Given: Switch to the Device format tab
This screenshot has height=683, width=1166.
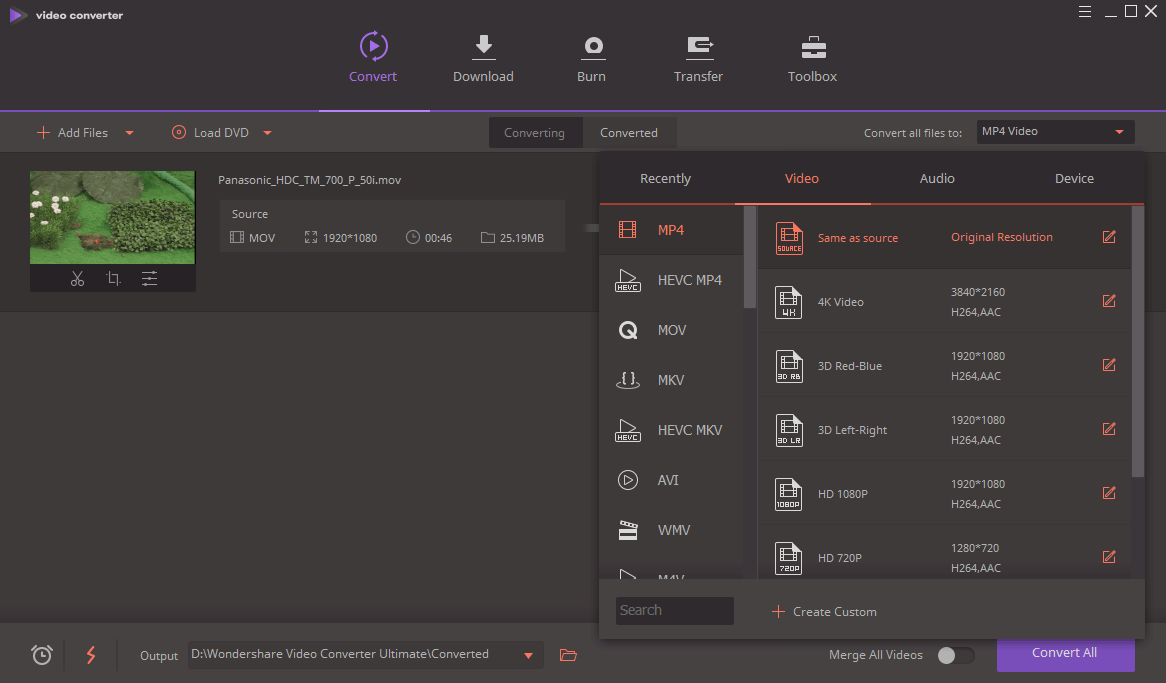Looking at the screenshot, I should click(x=1074, y=179).
